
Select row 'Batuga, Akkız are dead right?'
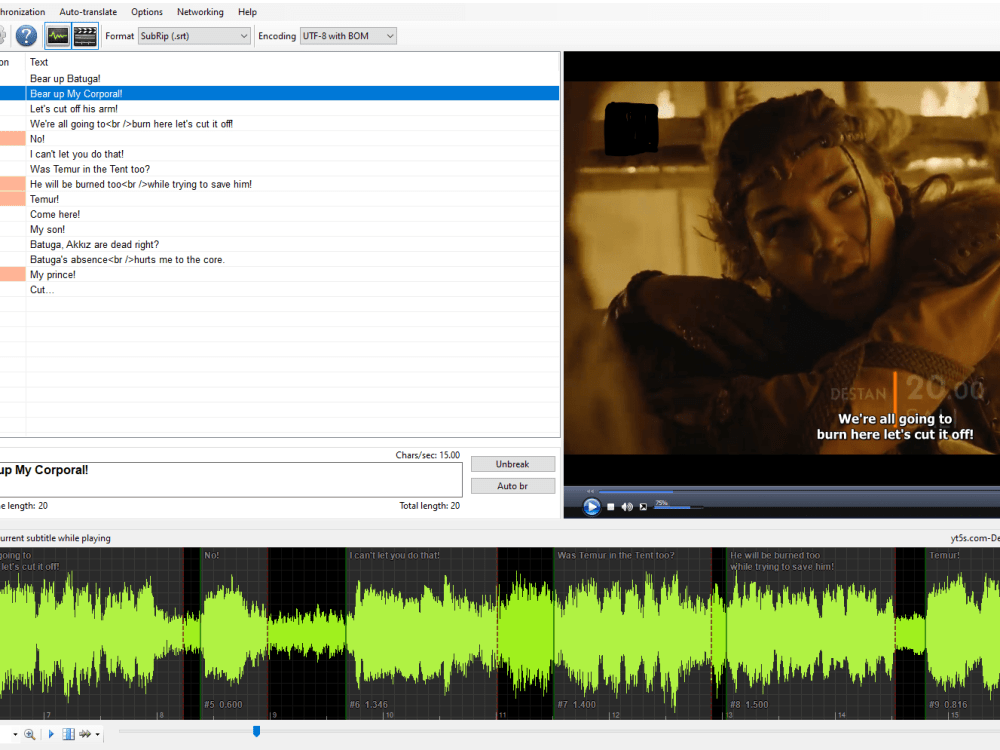click(279, 245)
